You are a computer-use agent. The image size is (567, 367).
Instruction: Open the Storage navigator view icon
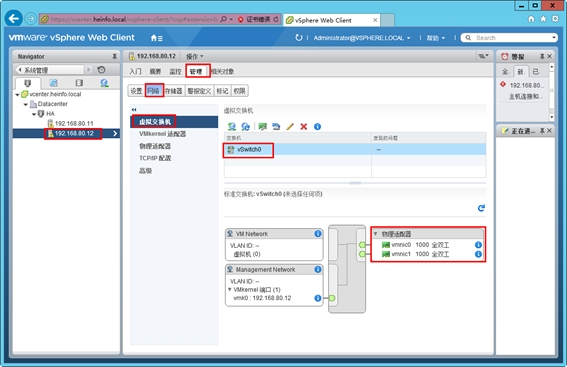pos(79,83)
